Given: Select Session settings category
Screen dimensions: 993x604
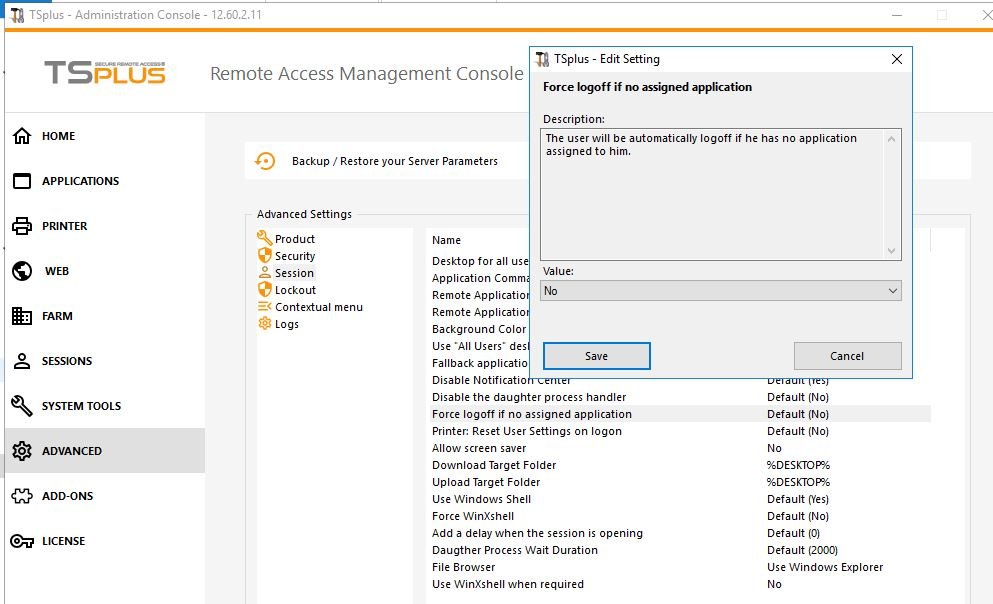Looking at the screenshot, I should pyautogui.click(x=294, y=273).
